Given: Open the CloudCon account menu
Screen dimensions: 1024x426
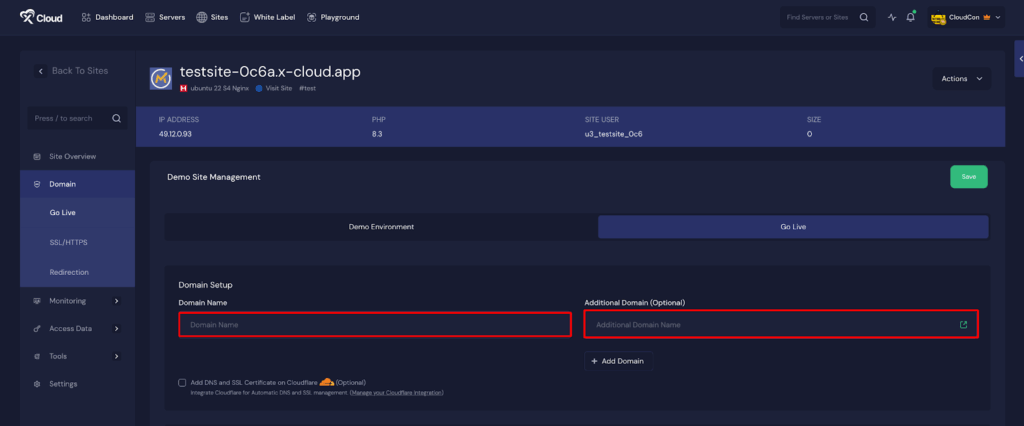Looking at the screenshot, I should tap(966, 17).
